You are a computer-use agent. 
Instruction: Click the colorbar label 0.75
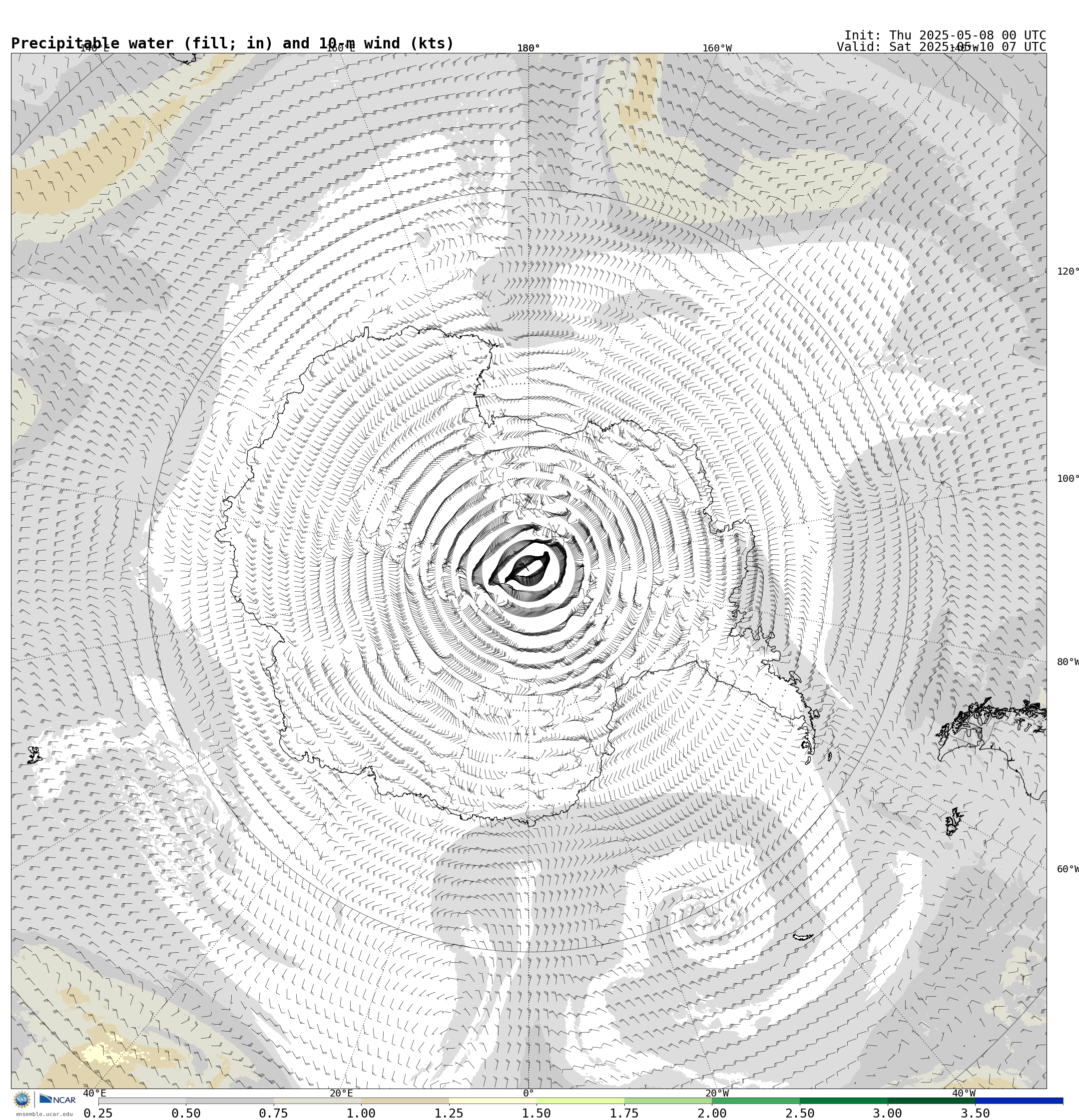click(x=273, y=1113)
